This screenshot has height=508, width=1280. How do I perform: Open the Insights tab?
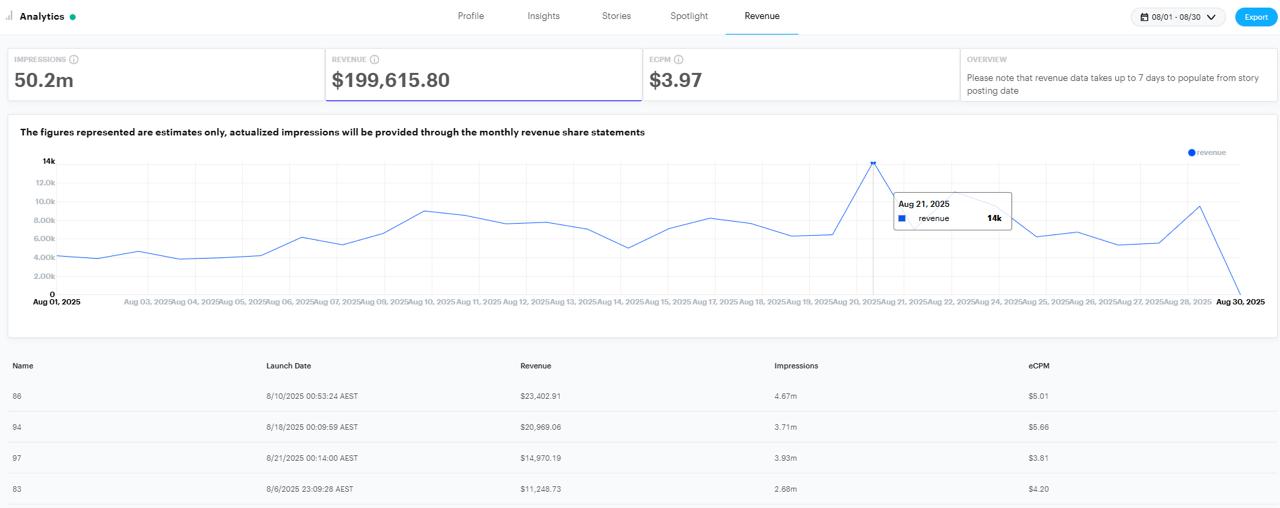(x=543, y=16)
